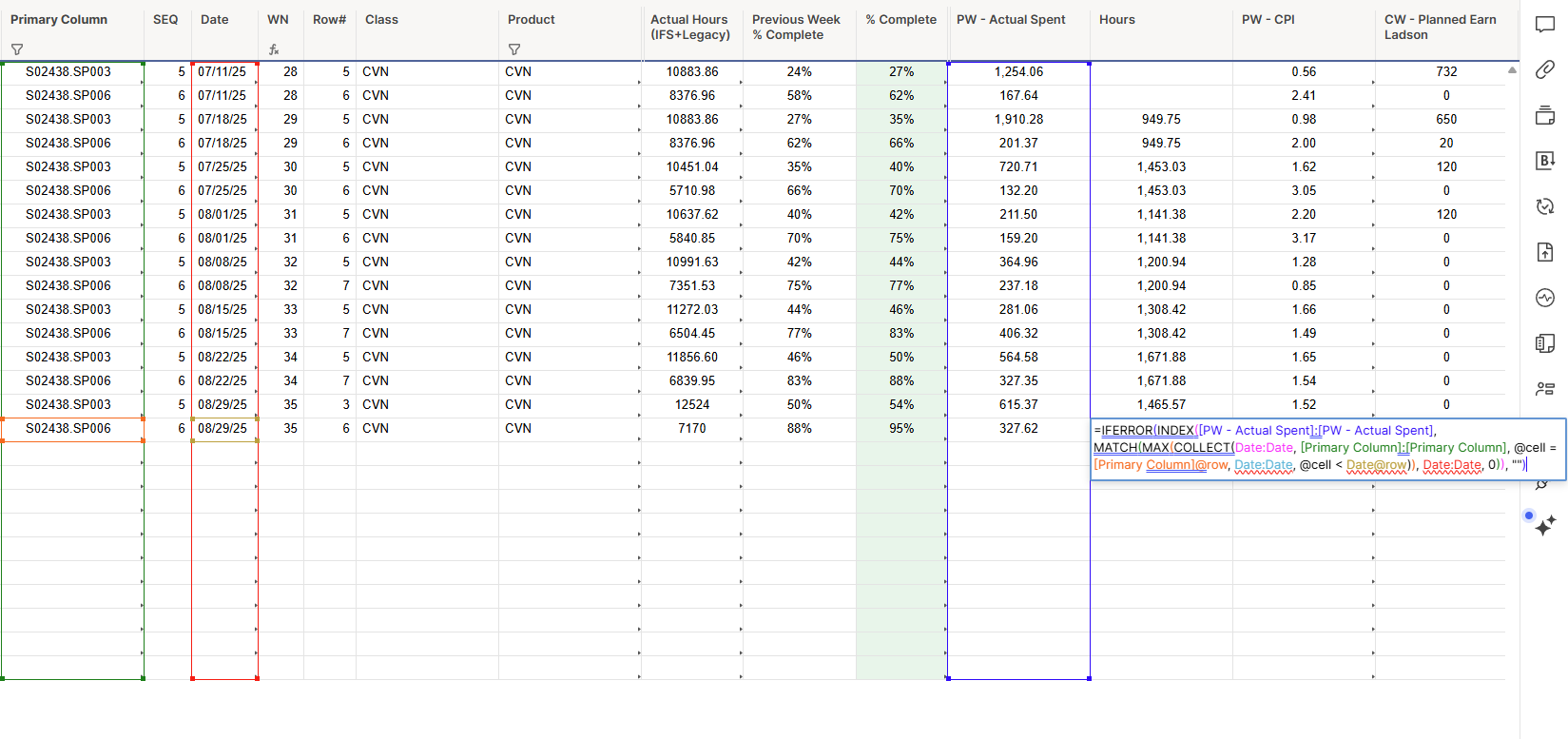Open the Contacts list icon in sidebar
Viewport: 1568px width, 739px height.
click(1545, 389)
